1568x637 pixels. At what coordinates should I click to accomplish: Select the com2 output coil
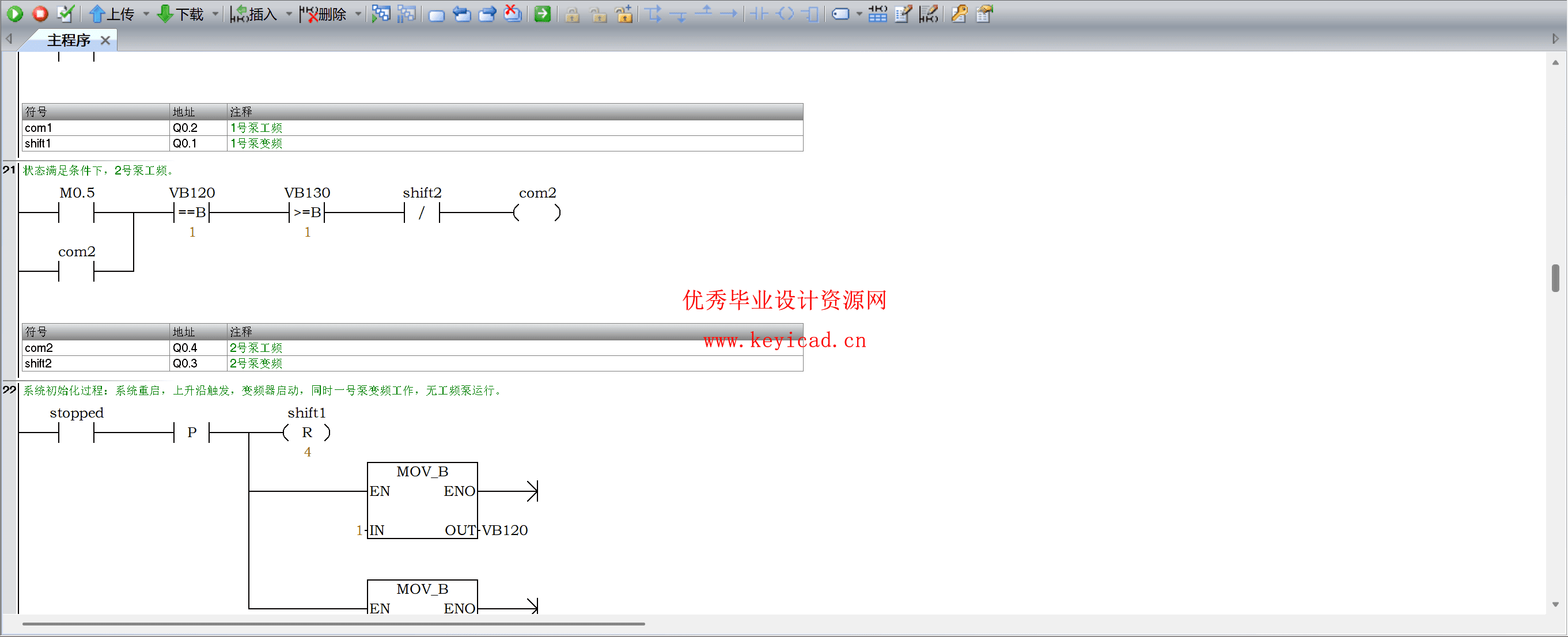tap(537, 213)
